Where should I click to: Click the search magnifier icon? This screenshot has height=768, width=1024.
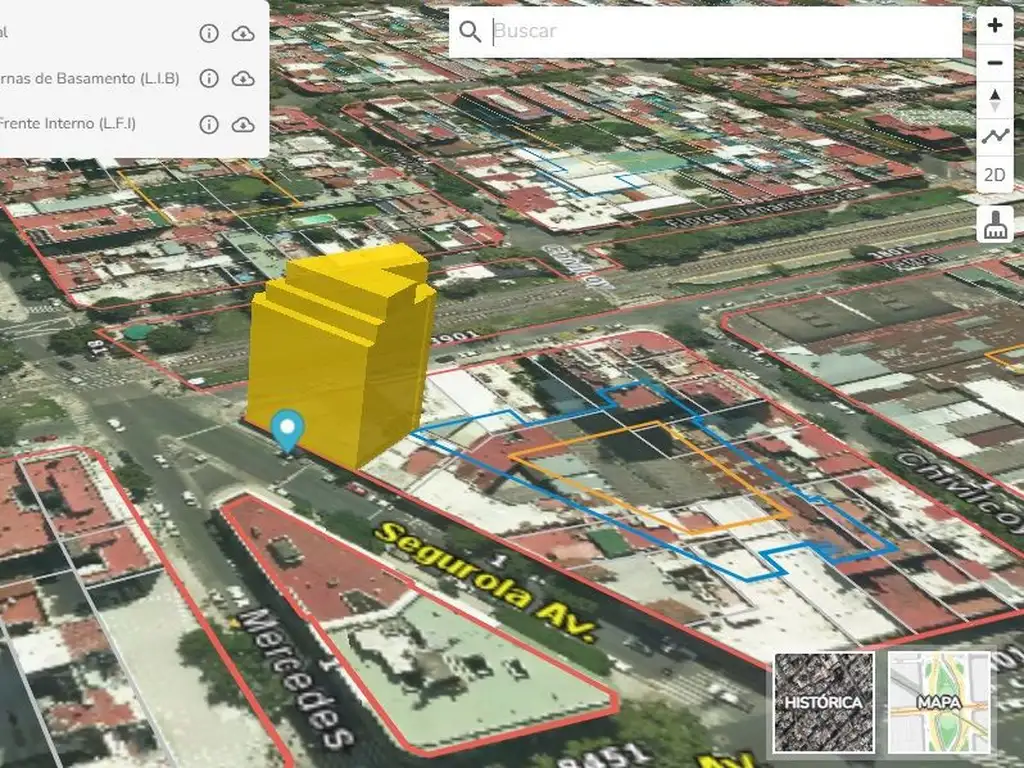pyautogui.click(x=470, y=31)
